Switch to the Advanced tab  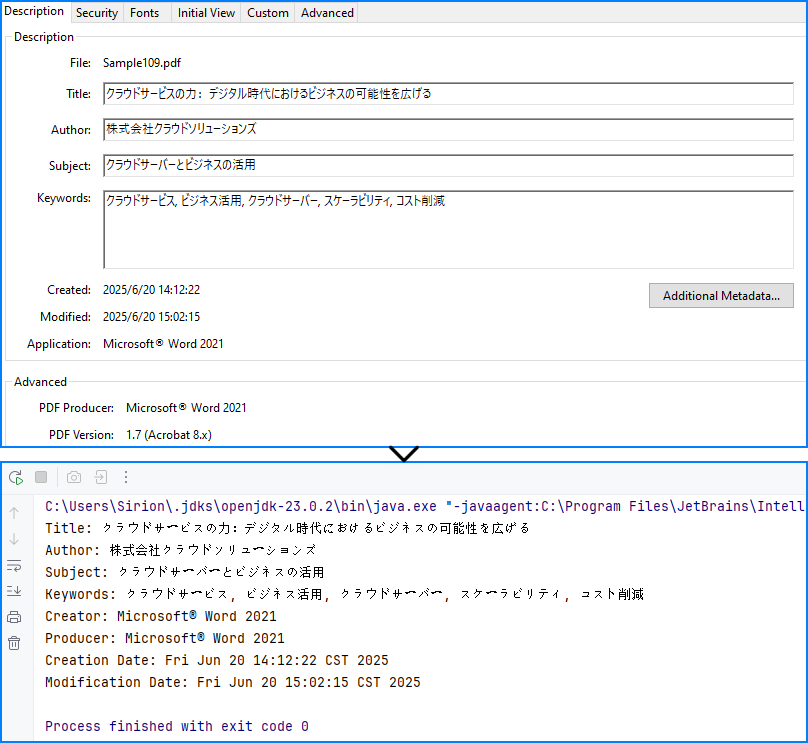326,12
